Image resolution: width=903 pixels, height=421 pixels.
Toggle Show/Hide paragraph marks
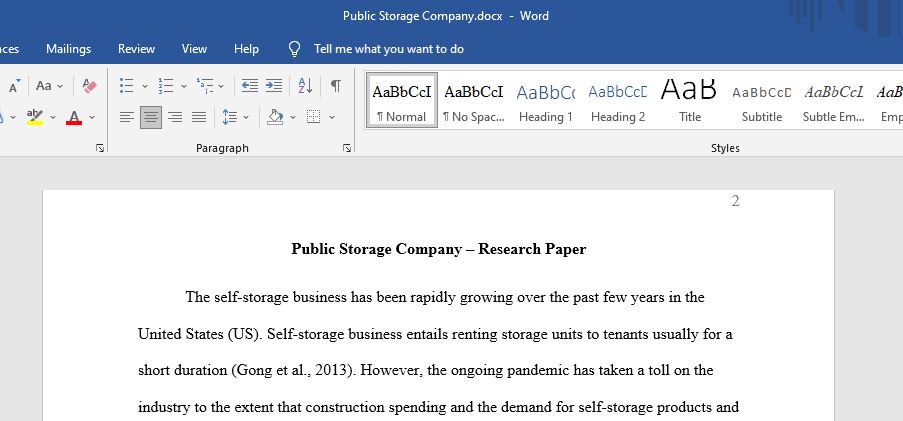[335, 86]
